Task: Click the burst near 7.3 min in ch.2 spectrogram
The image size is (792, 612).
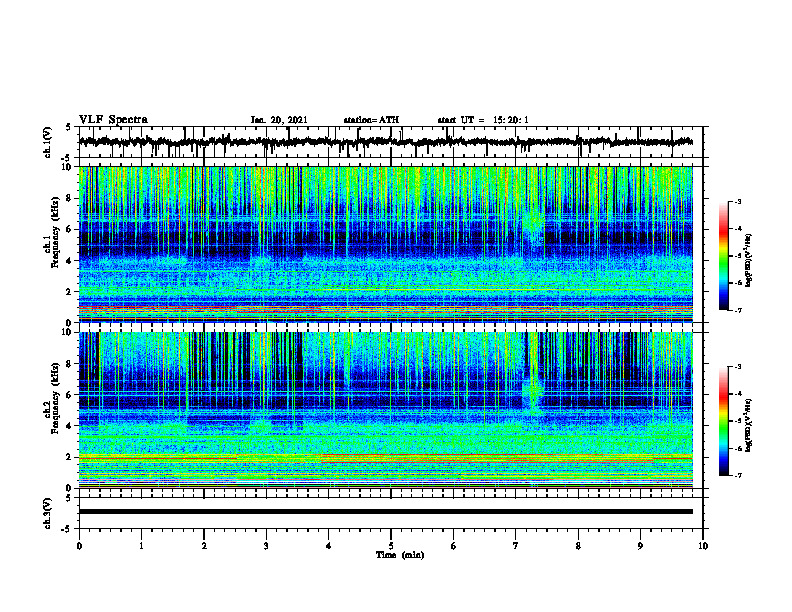Action: 532,394
